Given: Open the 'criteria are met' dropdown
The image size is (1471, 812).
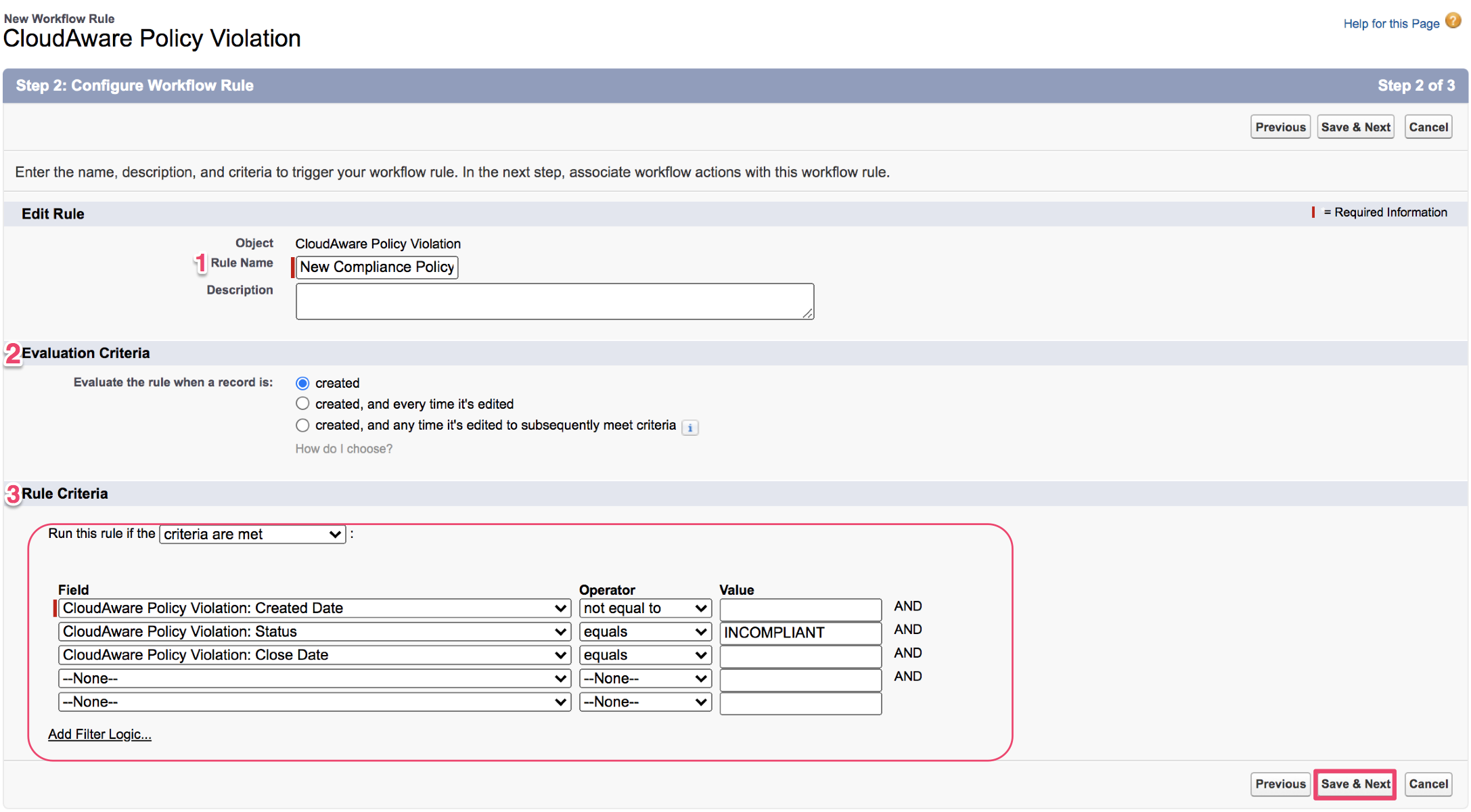Looking at the screenshot, I should point(252,535).
